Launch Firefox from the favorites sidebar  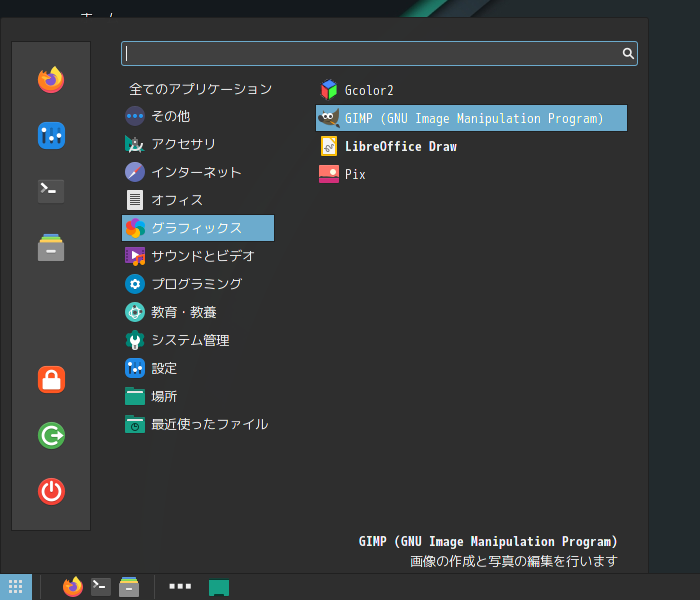click(51, 80)
